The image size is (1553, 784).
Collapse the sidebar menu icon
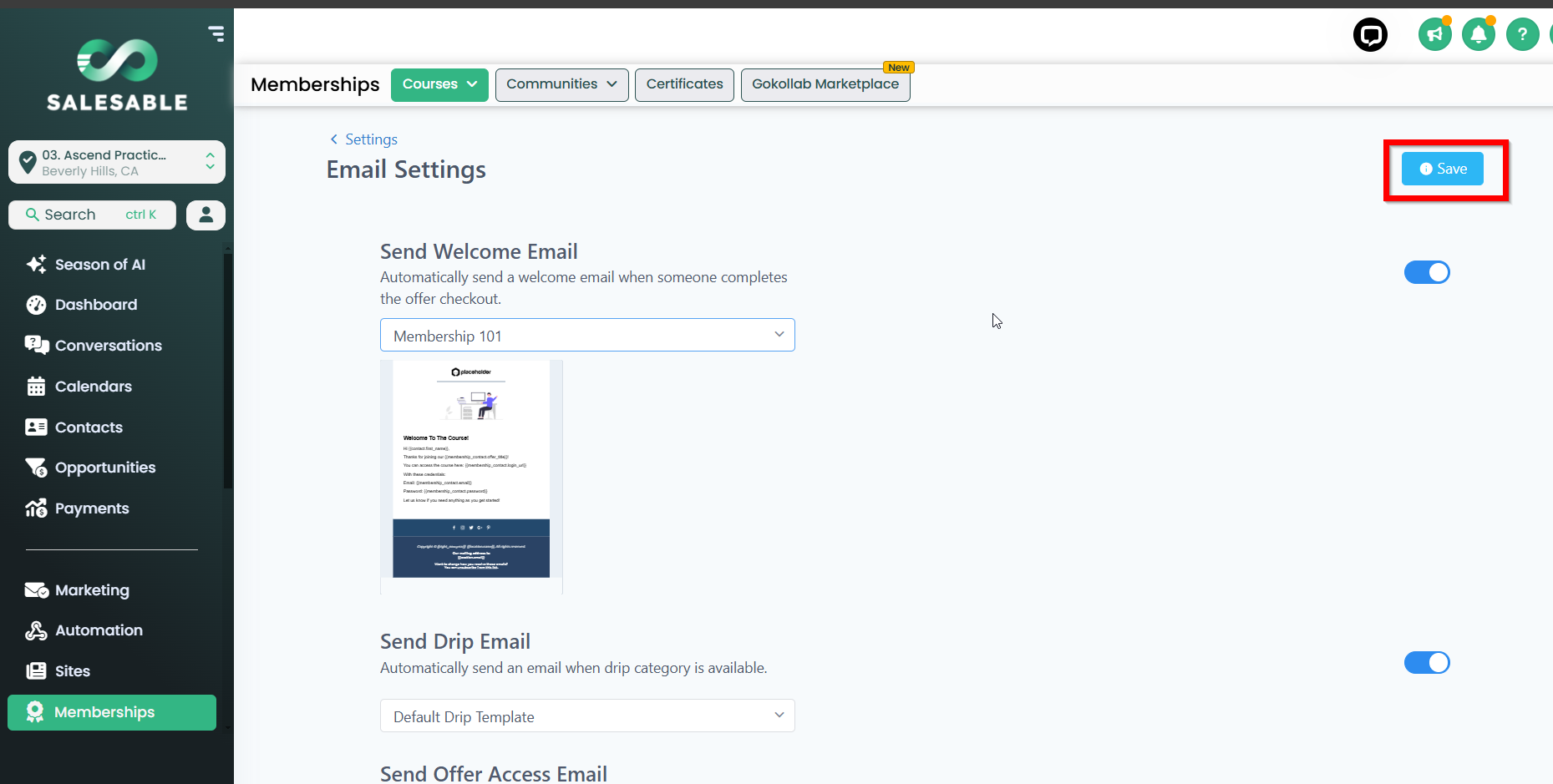pos(216,33)
